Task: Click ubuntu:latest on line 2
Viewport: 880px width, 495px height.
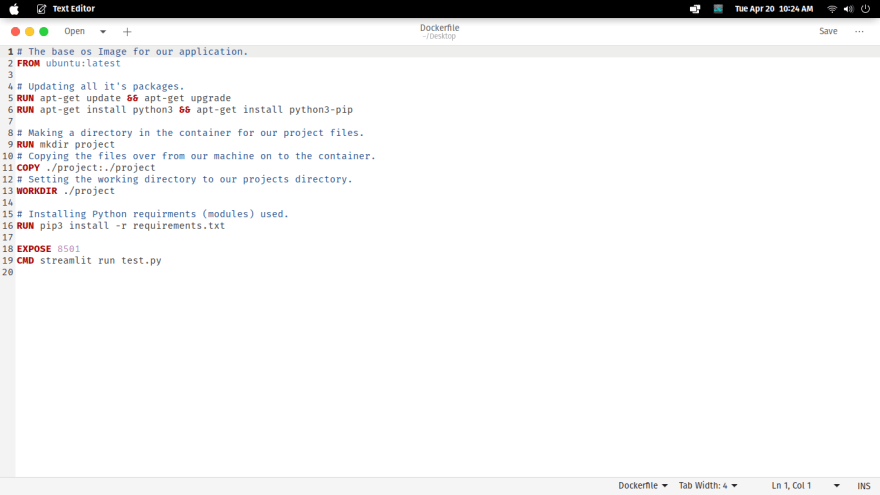Action: (x=83, y=63)
